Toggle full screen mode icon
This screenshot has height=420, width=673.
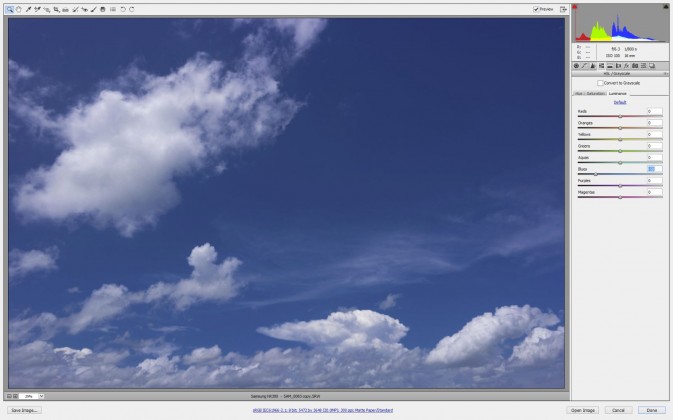tap(563, 9)
